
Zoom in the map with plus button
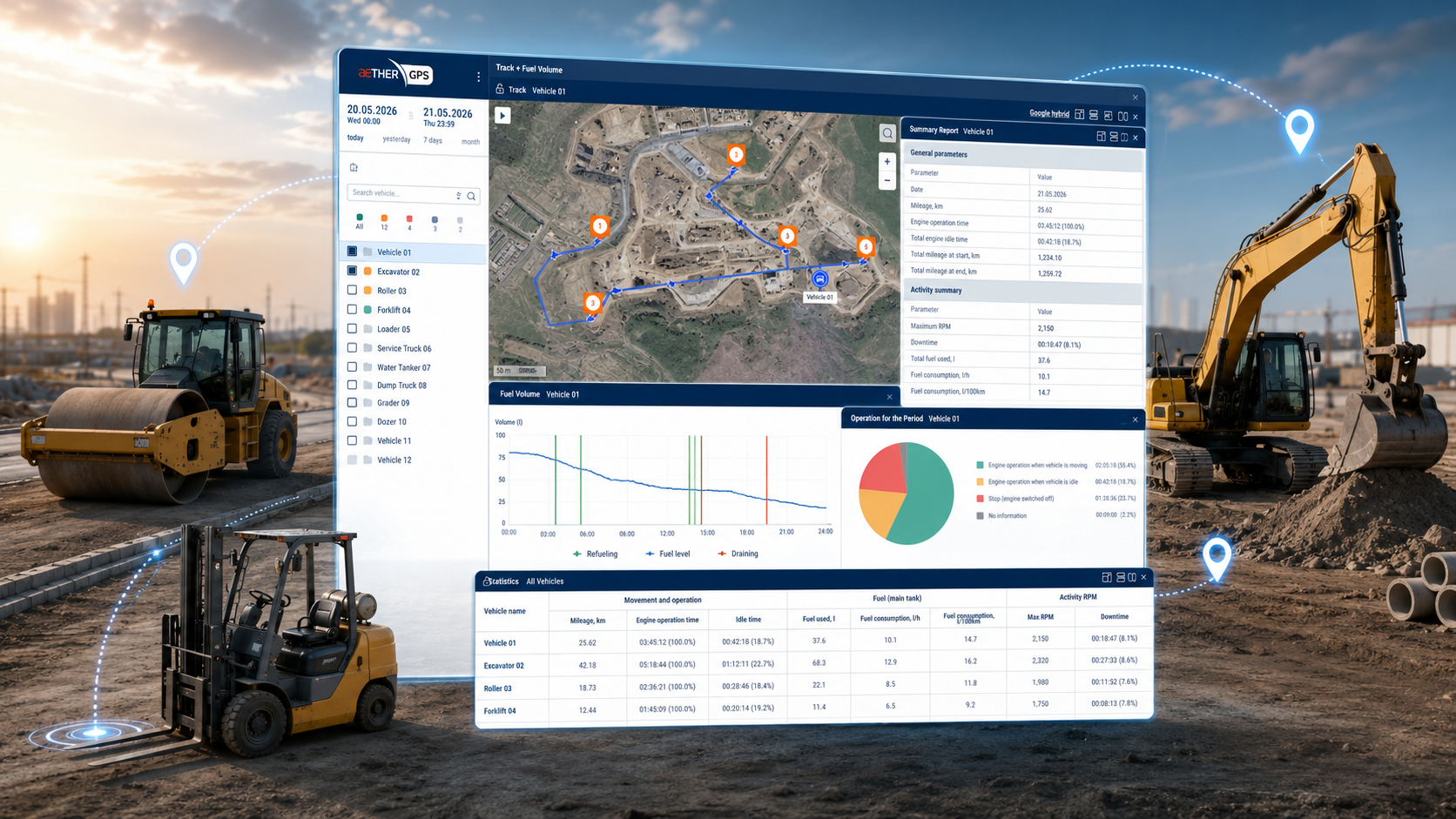(887, 161)
